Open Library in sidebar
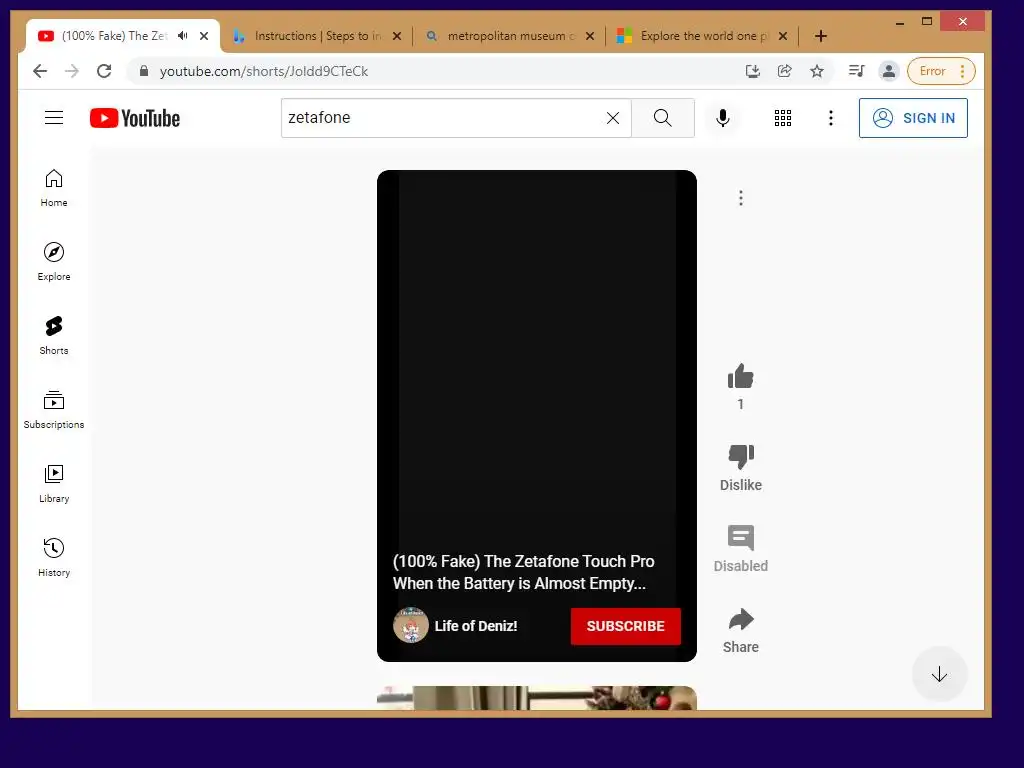Screen dimensions: 1024x768 coord(54,484)
